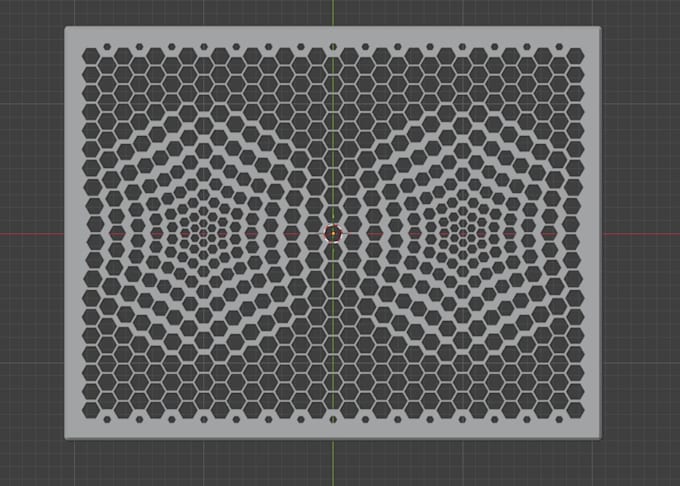Select the gray honeycomb plate object
This screenshot has width=680, height=486.
[333, 233]
